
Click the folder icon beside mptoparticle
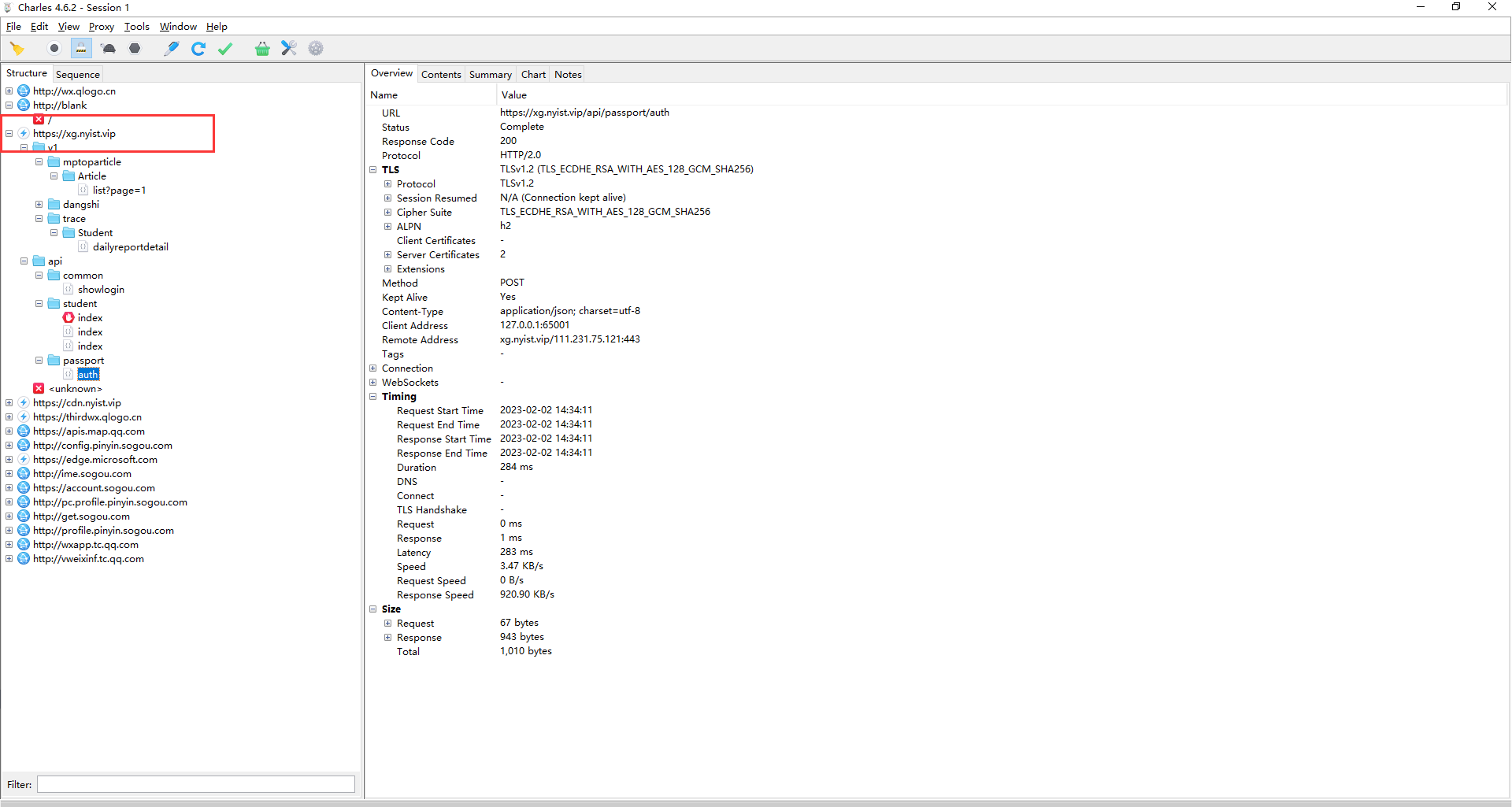[x=54, y=162]
